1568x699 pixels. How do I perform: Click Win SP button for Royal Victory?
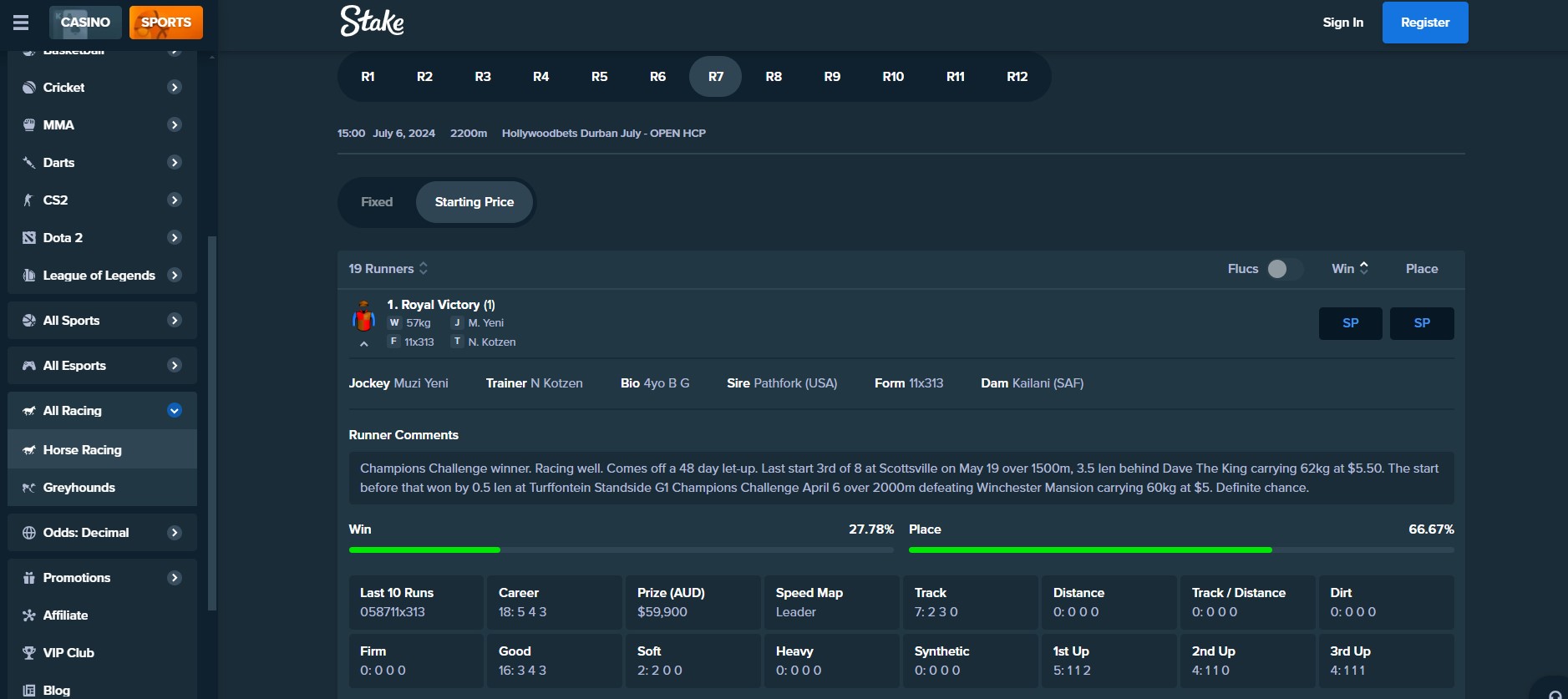click(1351, 323)
